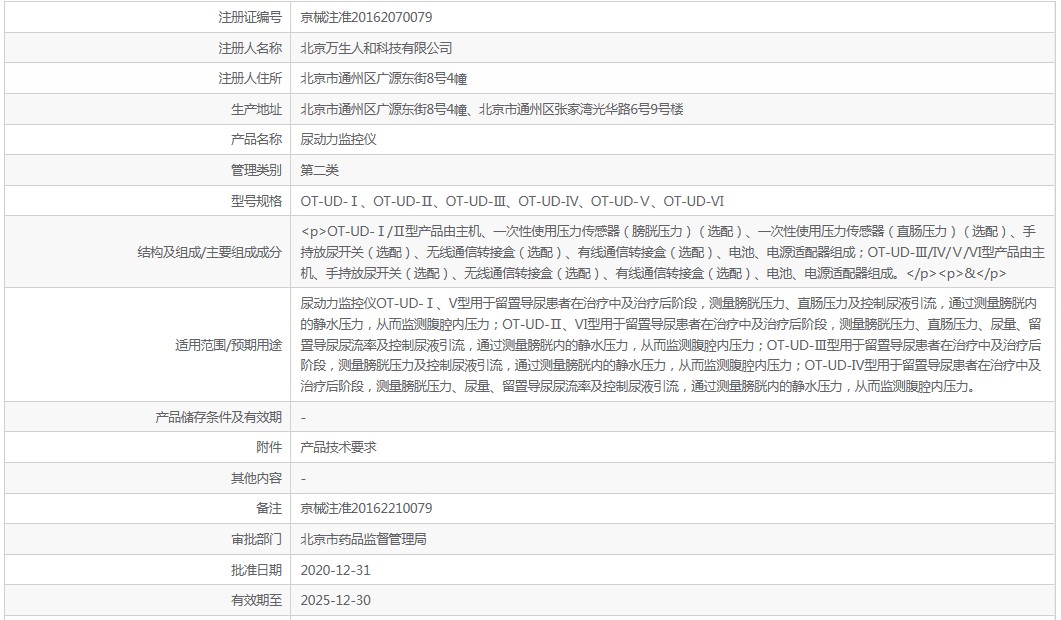
Task: Click the 备注 label
Action: [269, 508]
